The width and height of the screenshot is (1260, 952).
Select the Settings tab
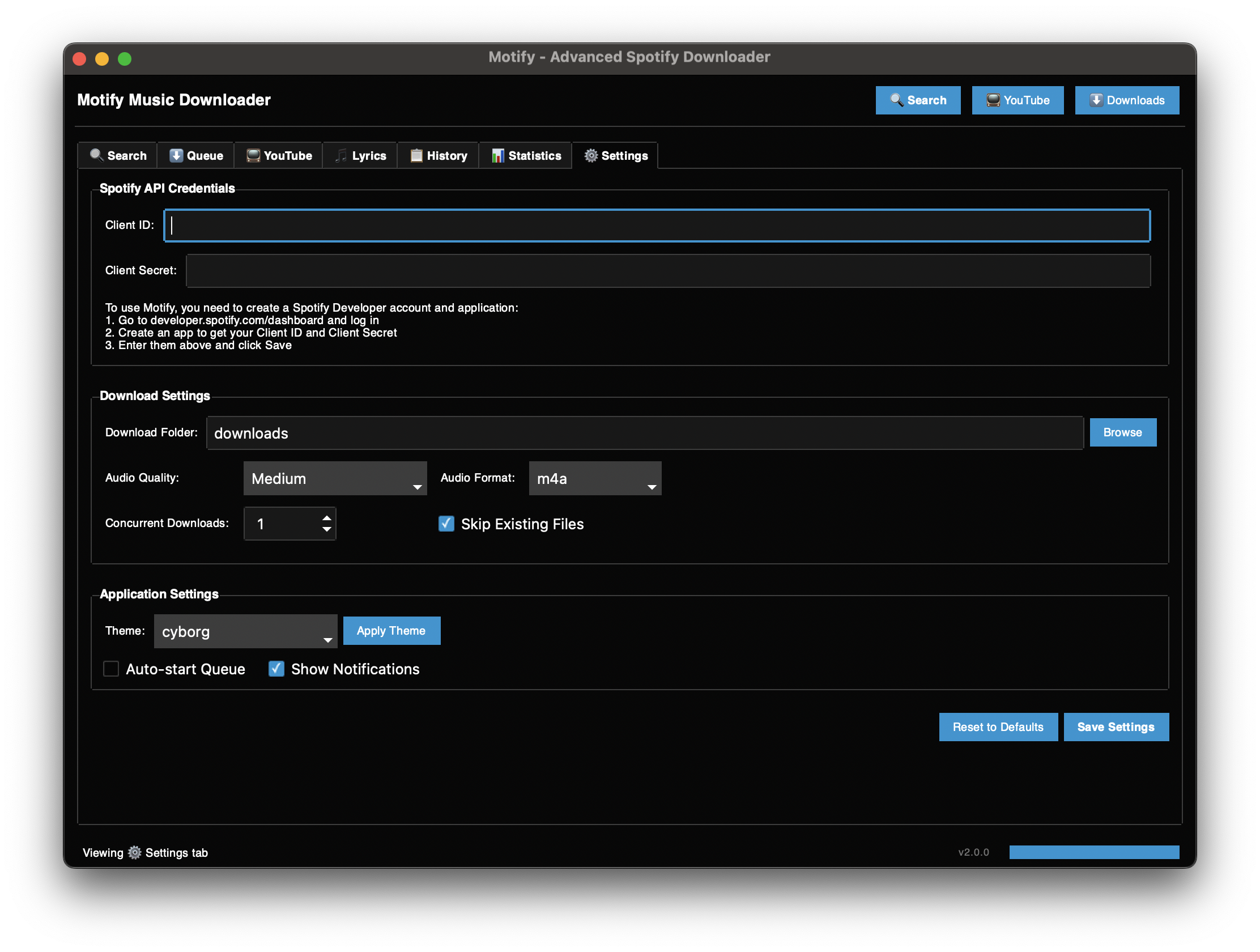[615, 155]
